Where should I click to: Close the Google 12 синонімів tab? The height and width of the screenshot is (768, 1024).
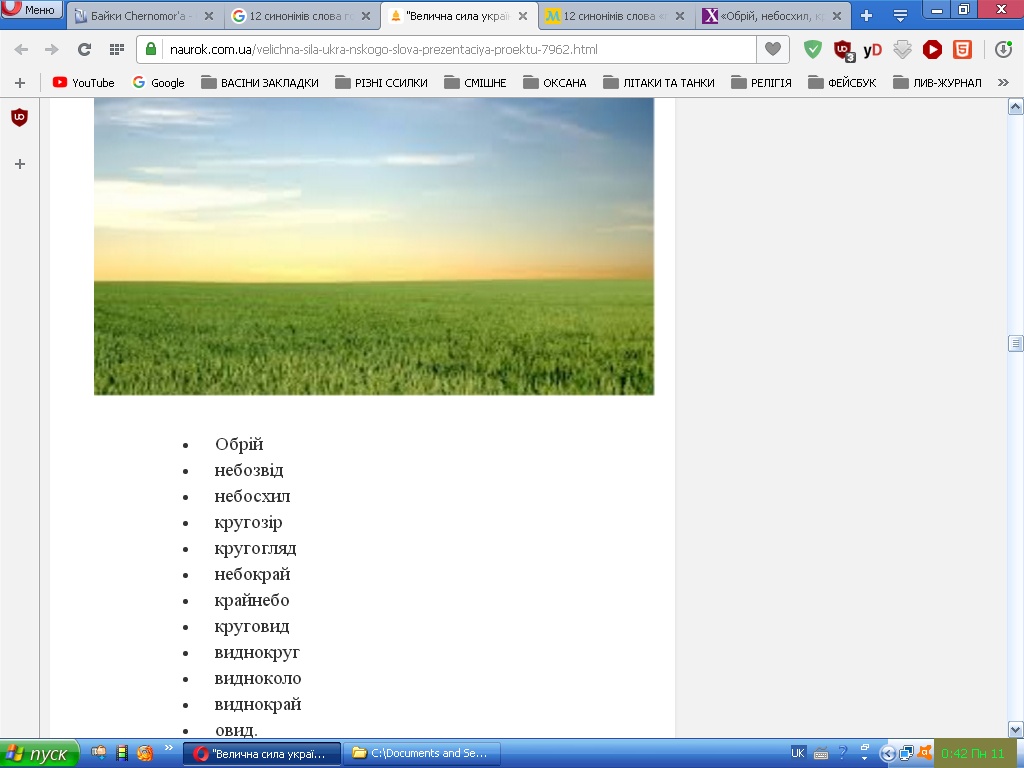(366, 16)
